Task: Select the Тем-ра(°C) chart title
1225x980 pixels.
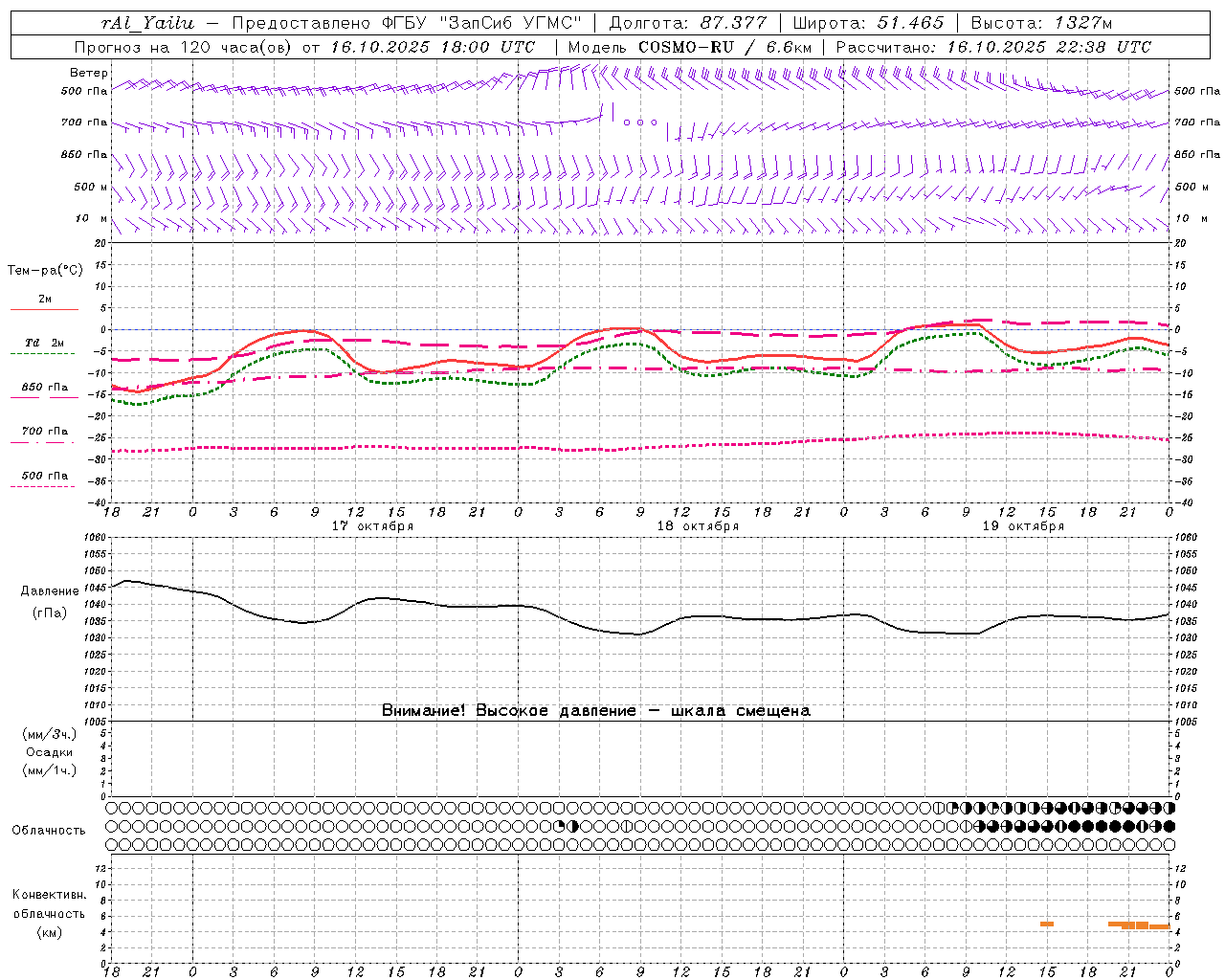Action: 45,270
